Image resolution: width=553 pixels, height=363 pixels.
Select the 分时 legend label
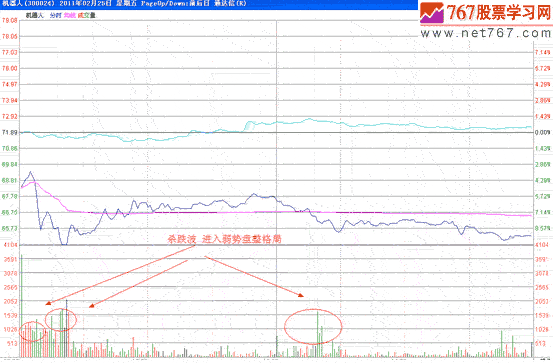55,15
